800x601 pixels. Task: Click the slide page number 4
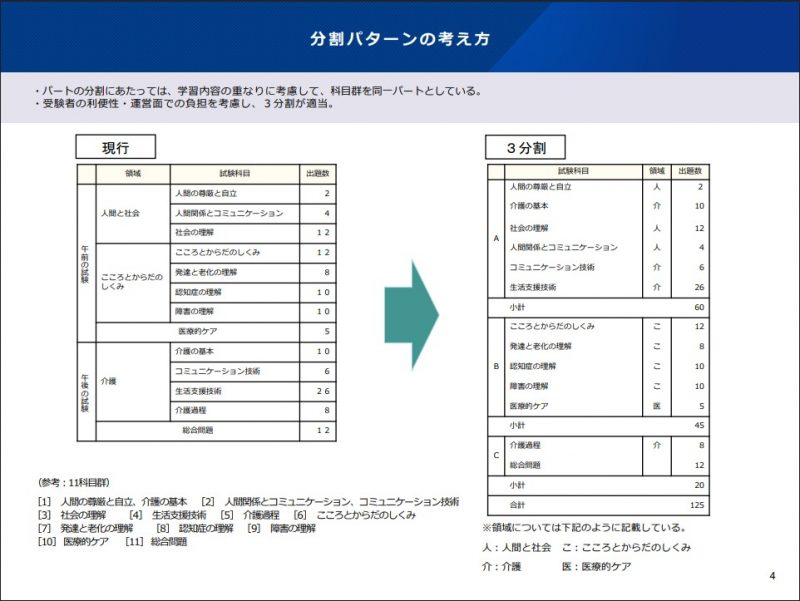point(772,575)
